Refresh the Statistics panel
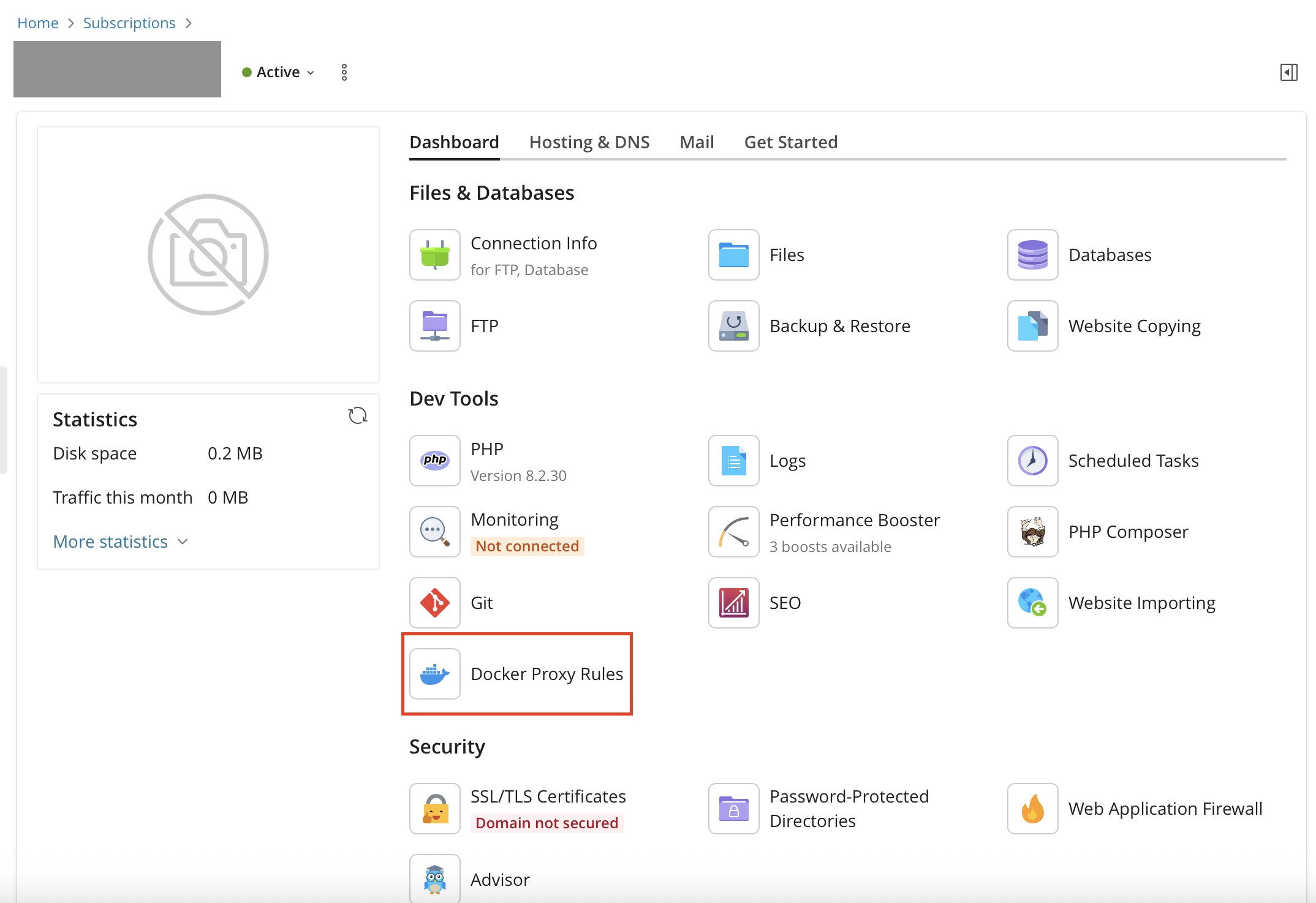 click(x=357, y=416)
